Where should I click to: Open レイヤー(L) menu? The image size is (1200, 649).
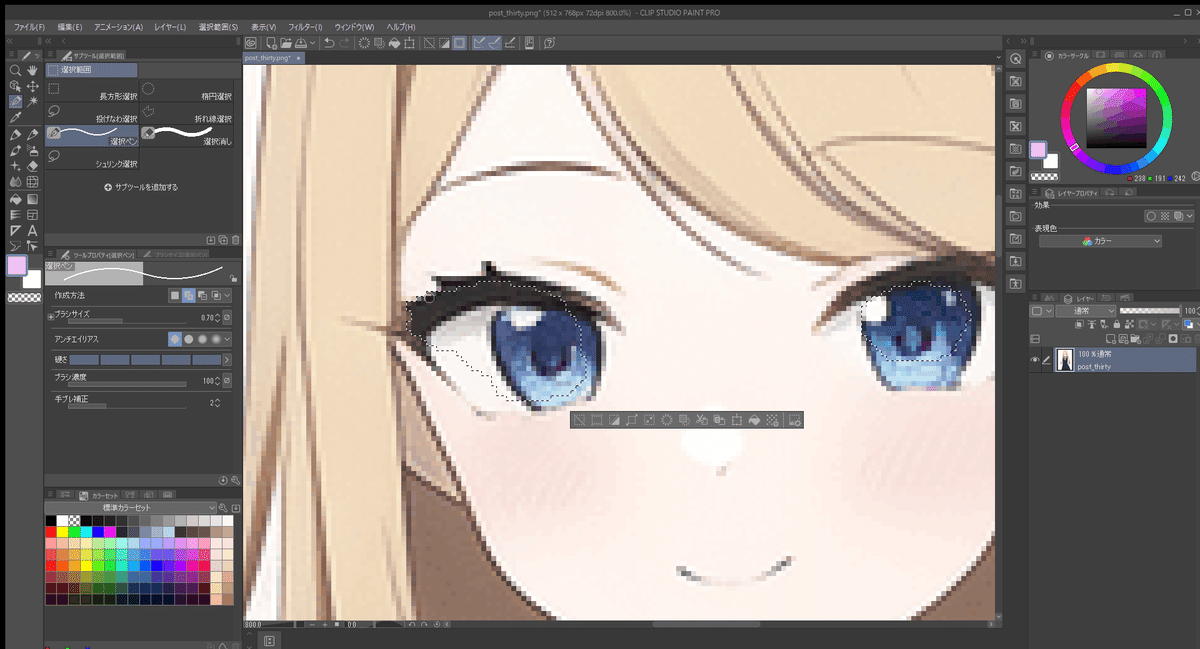[x=169, y=26]
